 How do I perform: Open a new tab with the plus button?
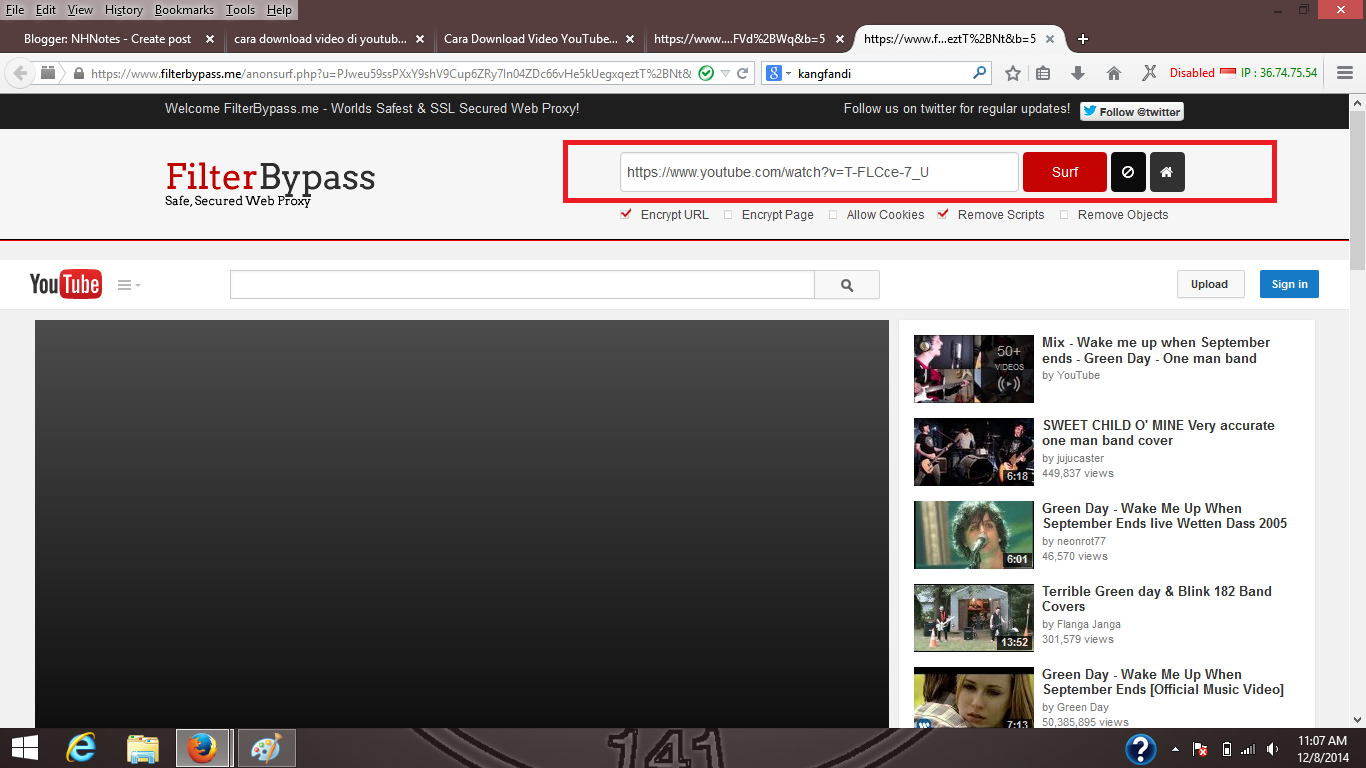tap(1082, 39)
